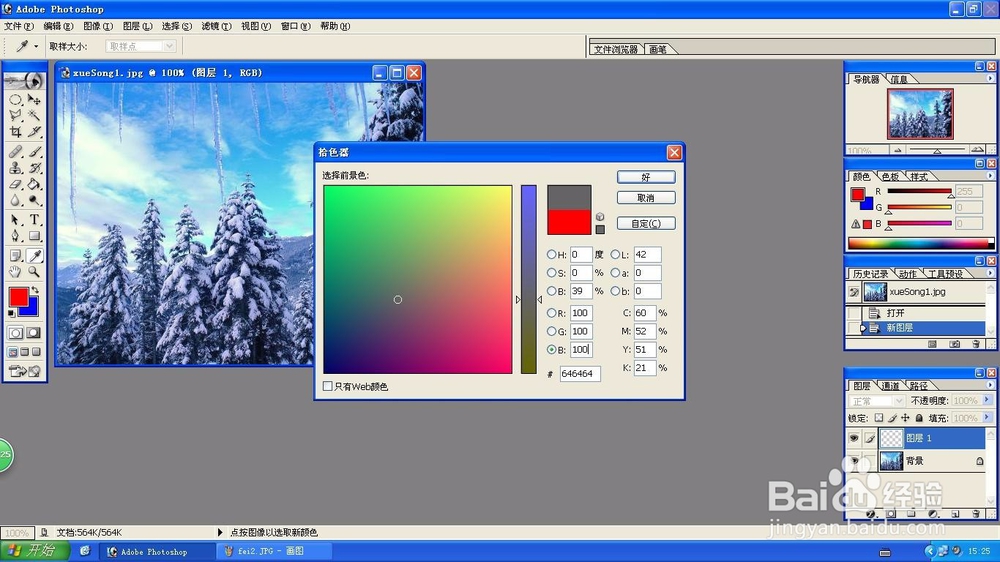The height and width of the screenshot is (562, 1000).
Task: Select the Zoom magnifier tool
Action: (x=34, y=272)
